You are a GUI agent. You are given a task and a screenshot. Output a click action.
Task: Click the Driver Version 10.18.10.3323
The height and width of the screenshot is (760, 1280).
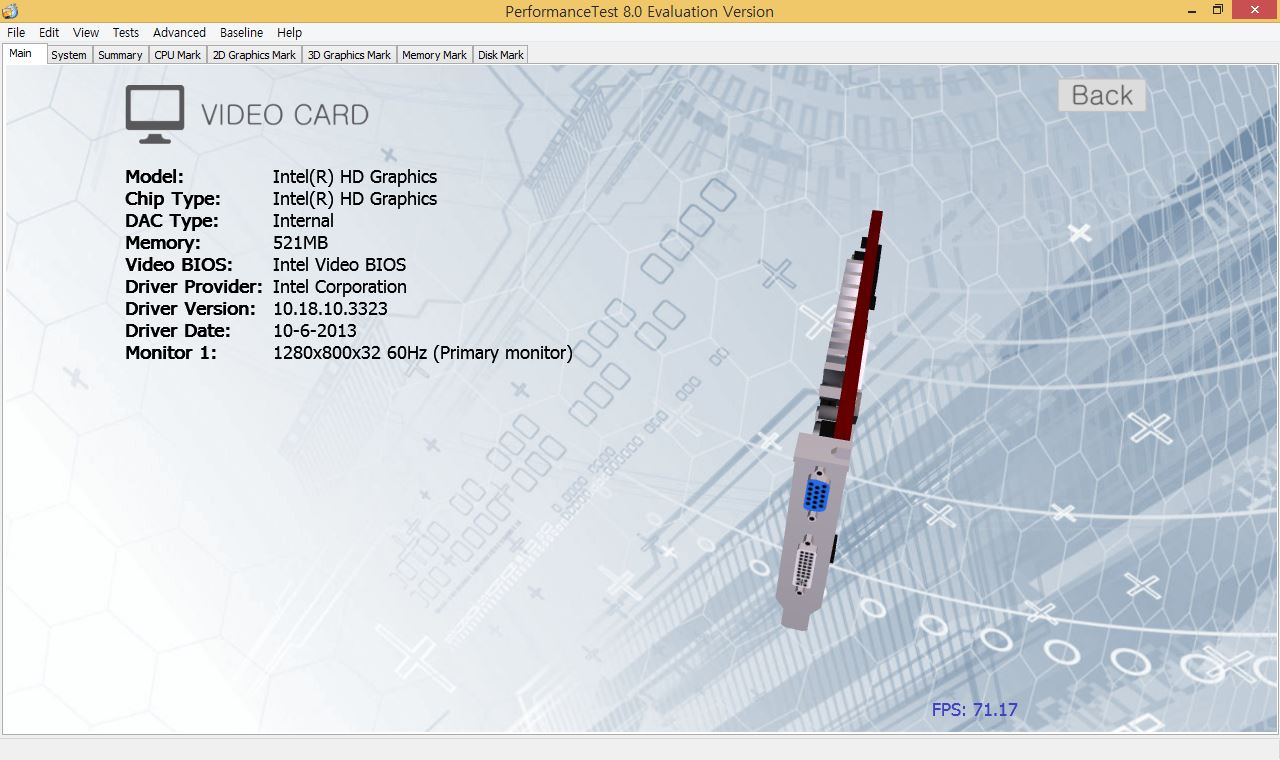tap(330, 309)
